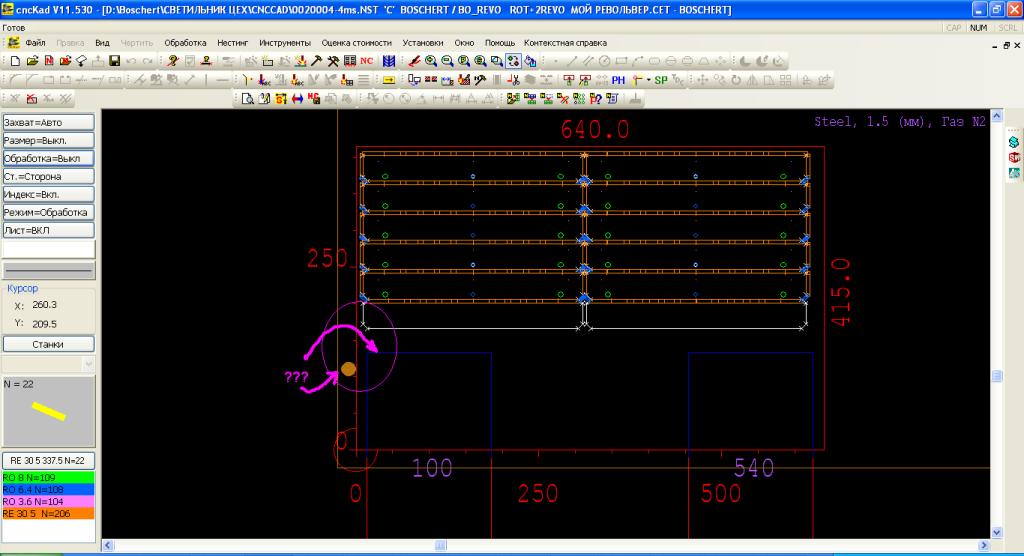Click the highlighted pan view icon
Image resolution: width=1024 pixels, height=556 pixels.
(x=513, y=61)
